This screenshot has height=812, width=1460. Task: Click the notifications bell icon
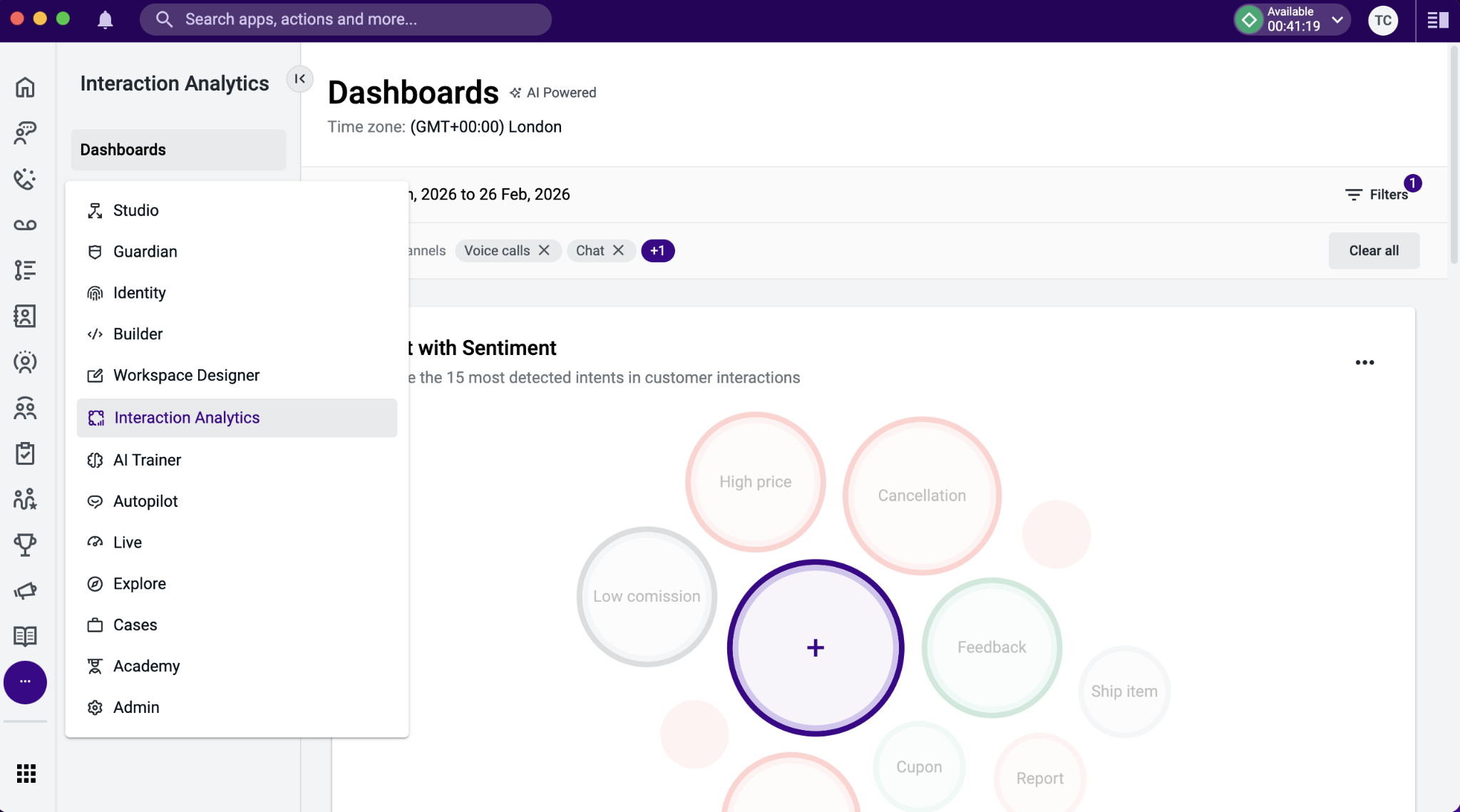(106, 20)
